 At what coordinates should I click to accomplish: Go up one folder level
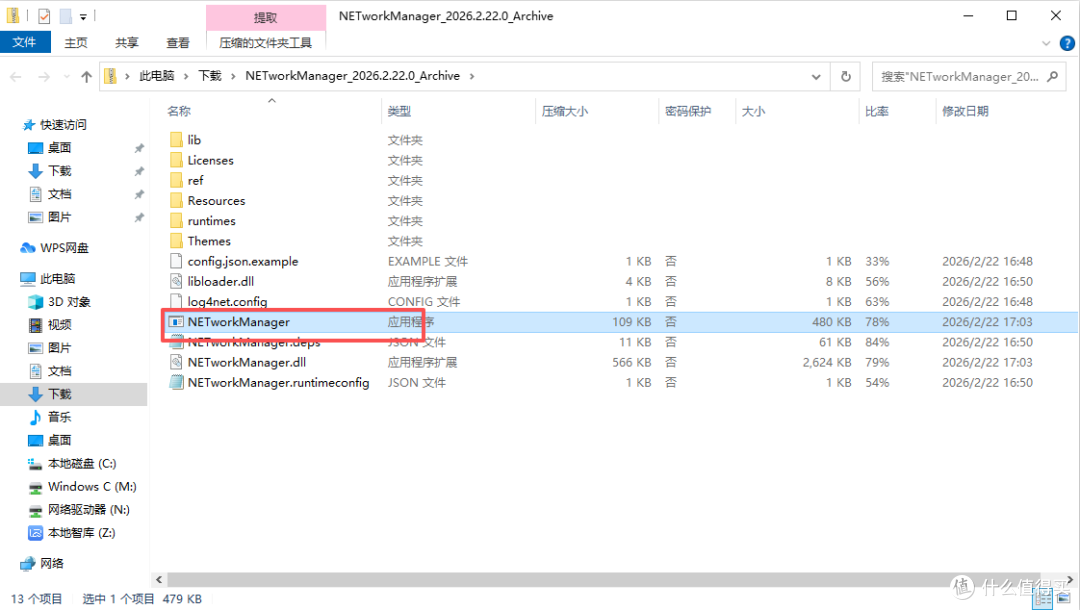pos(86,76)
